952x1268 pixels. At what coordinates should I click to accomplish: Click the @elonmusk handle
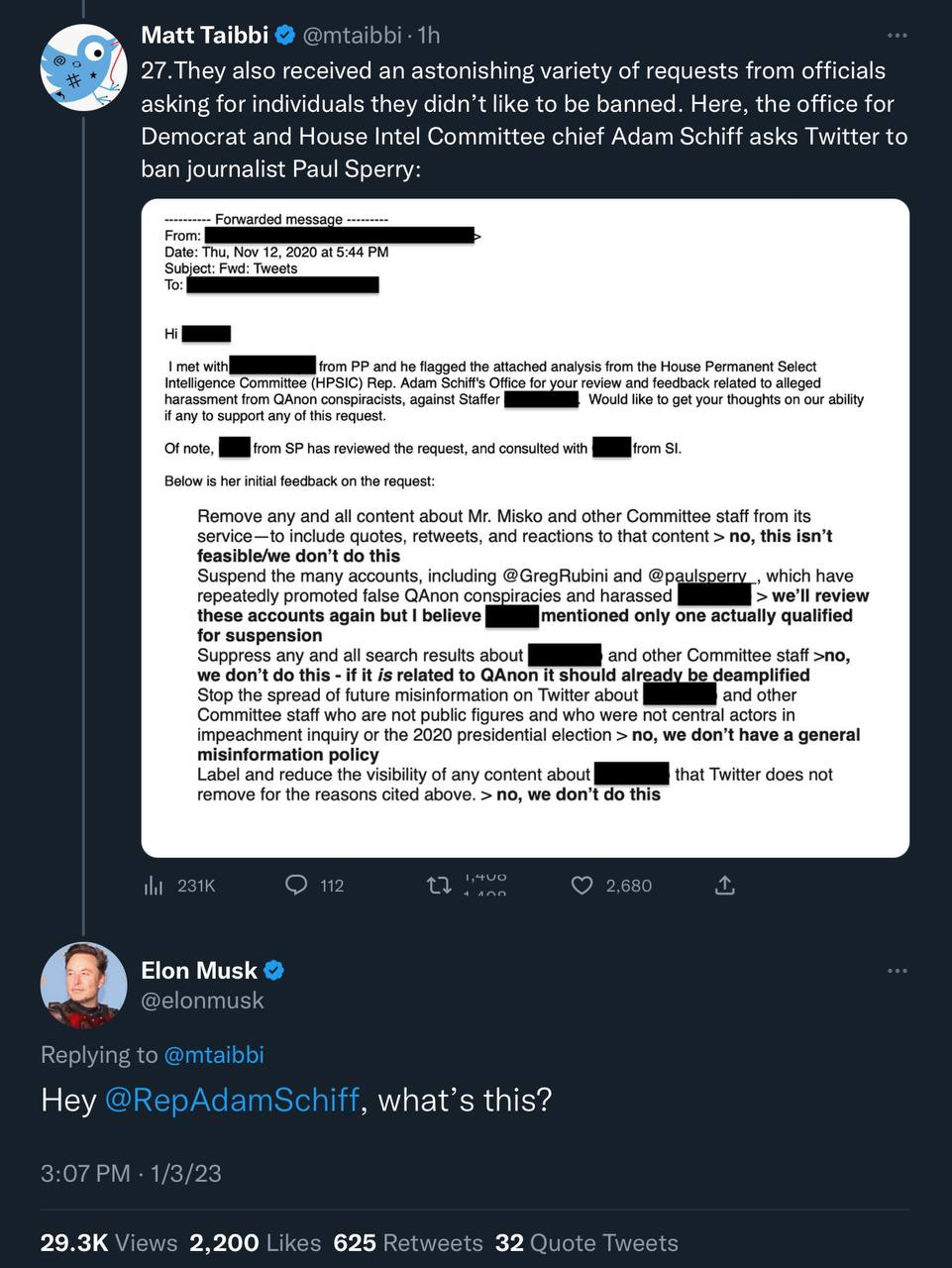click(202, 1001)
